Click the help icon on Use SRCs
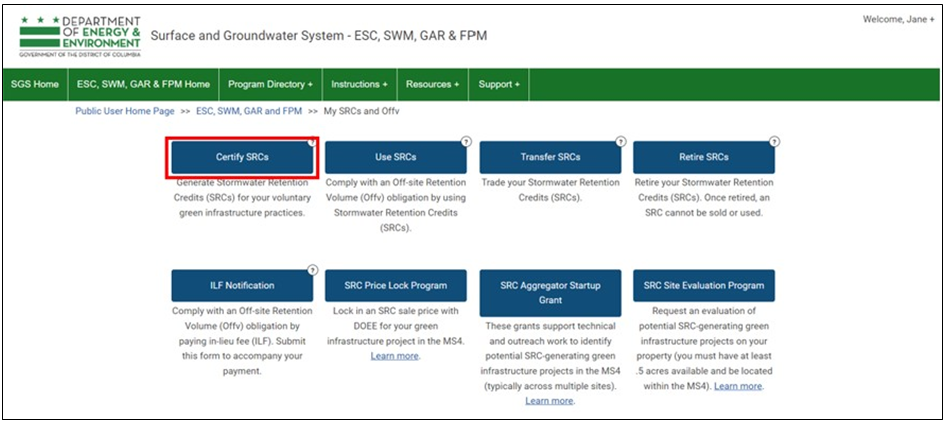Screen dimensions: 947x422 pos(466,142)
